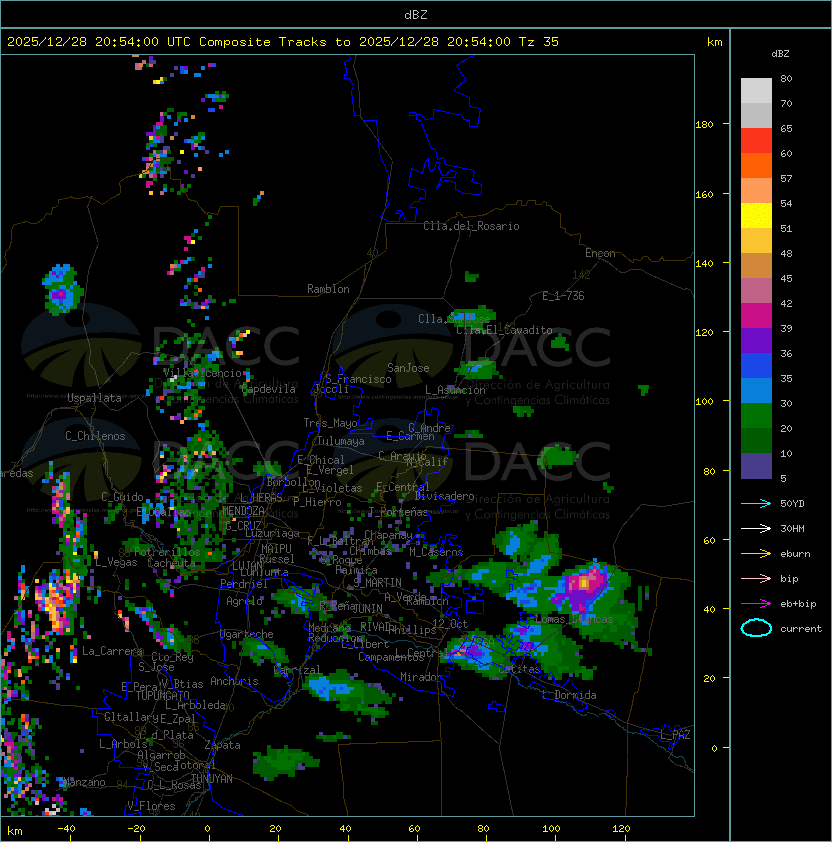The height and width of the screenshot is (842, 832).
Task: Click the dark purple 10 dBZ color swatch
Action: tap(756, 465)
